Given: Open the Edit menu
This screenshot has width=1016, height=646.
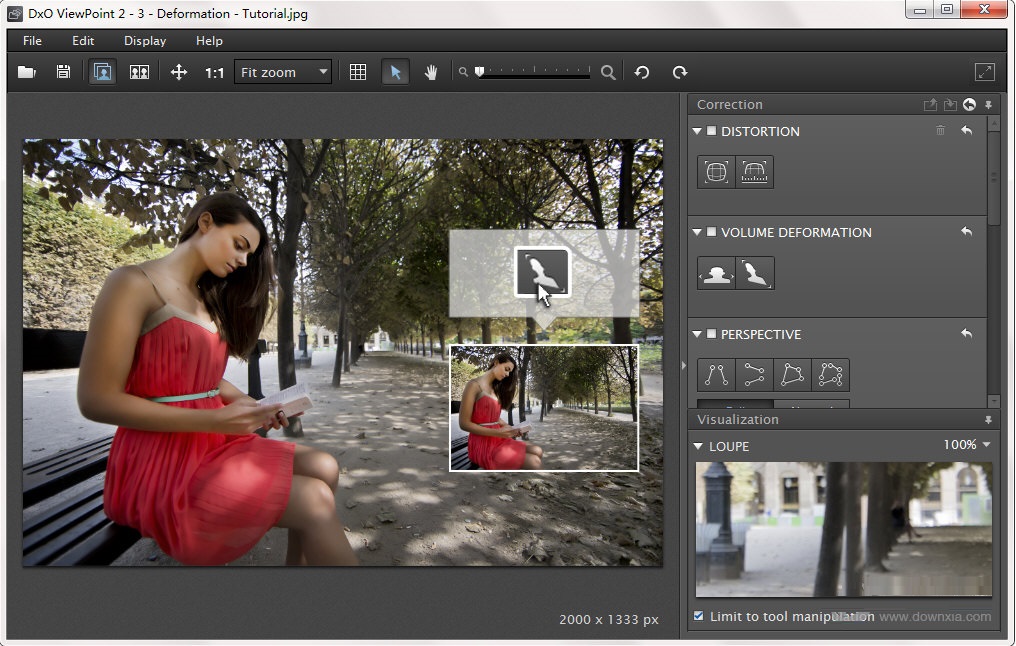Looking at the screenshot, I should pos(83,41).
